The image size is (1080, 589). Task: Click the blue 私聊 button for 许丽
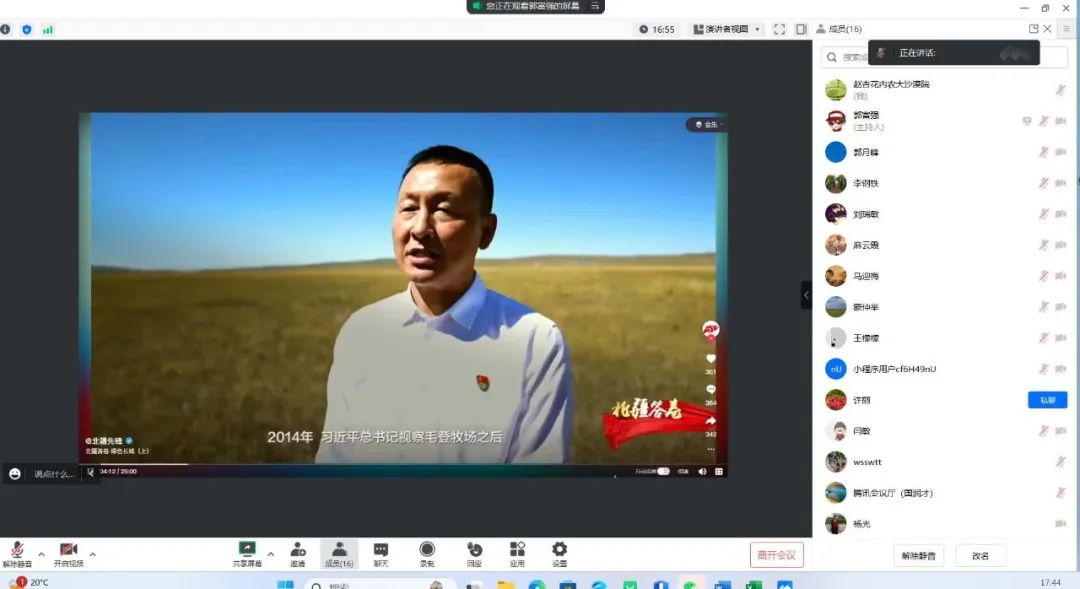(x=1047, y=400)
